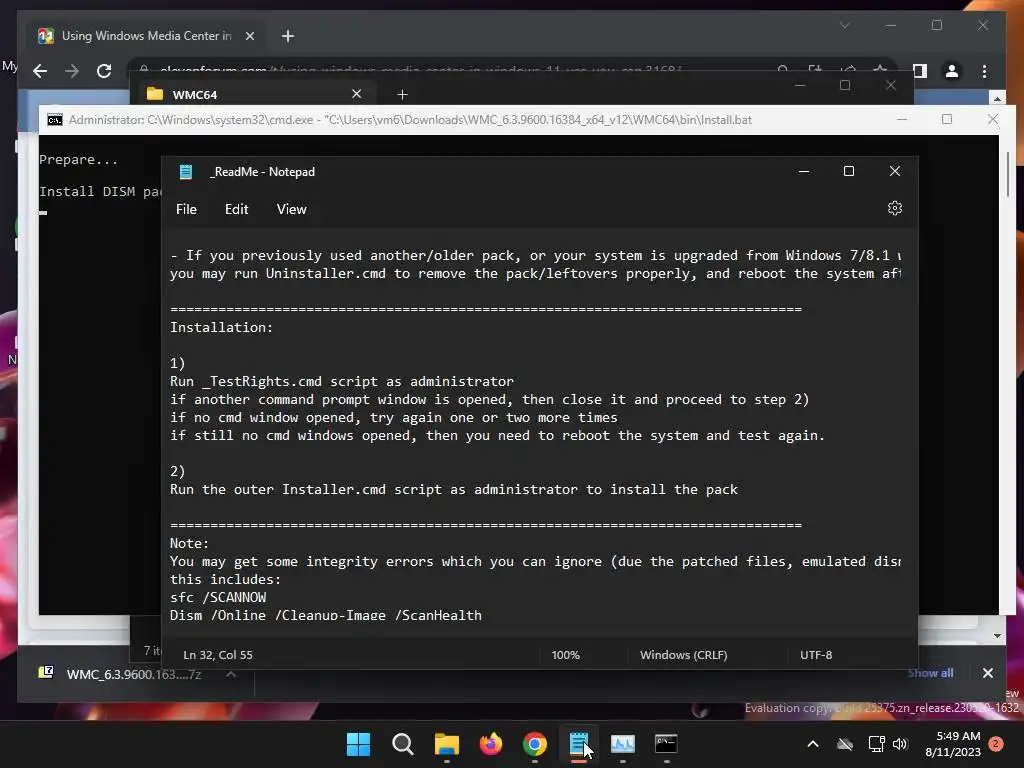
Task: Open the Edit menu in Notepad
Action: [236, 209]
